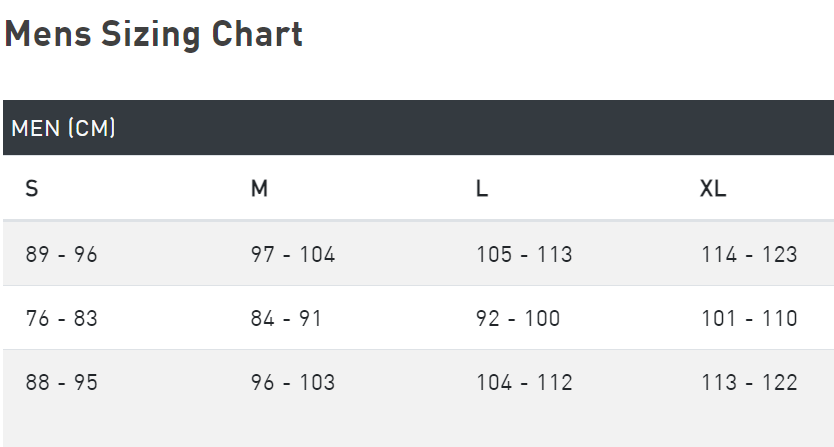
Task: Click the word Mens in the title
Action: (x=48, y=34)
